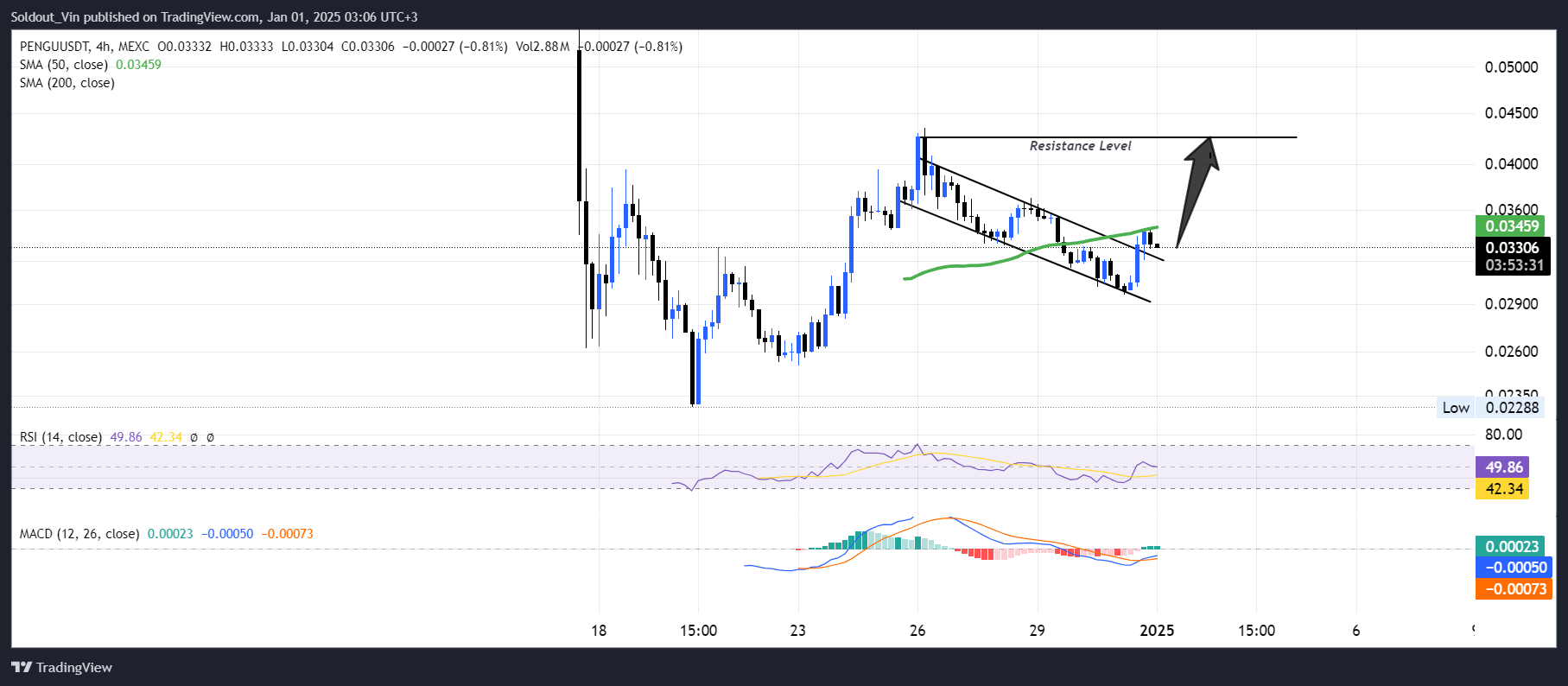This screenshot has height=686, width=1568.
Task: Click the green 0.03459 SMA price tag
Action: tap(1511, 226)
